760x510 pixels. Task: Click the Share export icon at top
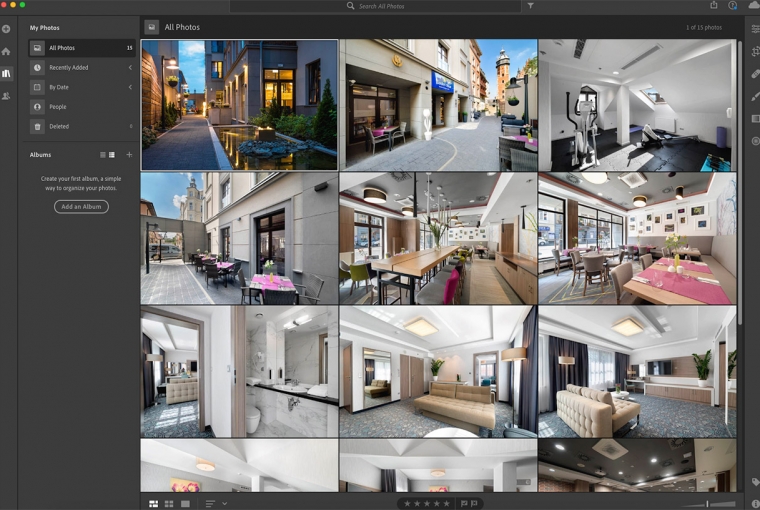coord(714,5)
